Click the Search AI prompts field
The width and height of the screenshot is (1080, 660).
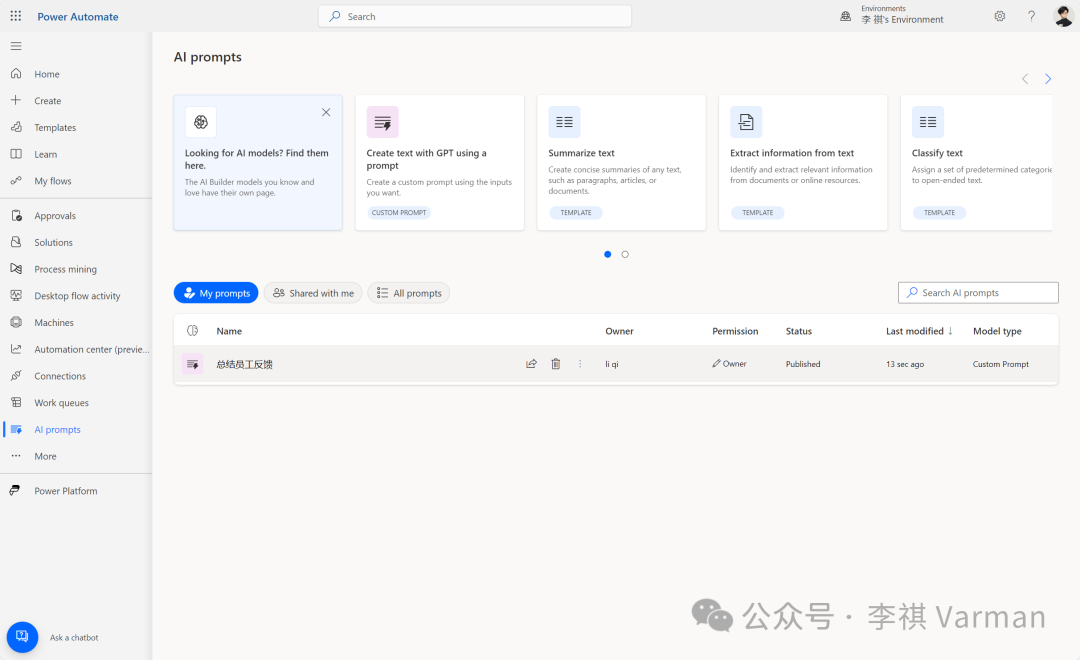coord(978,293)
